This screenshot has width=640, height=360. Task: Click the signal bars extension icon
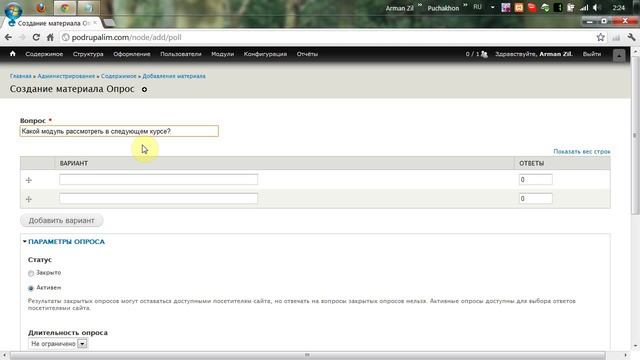[x=616, y=38]
